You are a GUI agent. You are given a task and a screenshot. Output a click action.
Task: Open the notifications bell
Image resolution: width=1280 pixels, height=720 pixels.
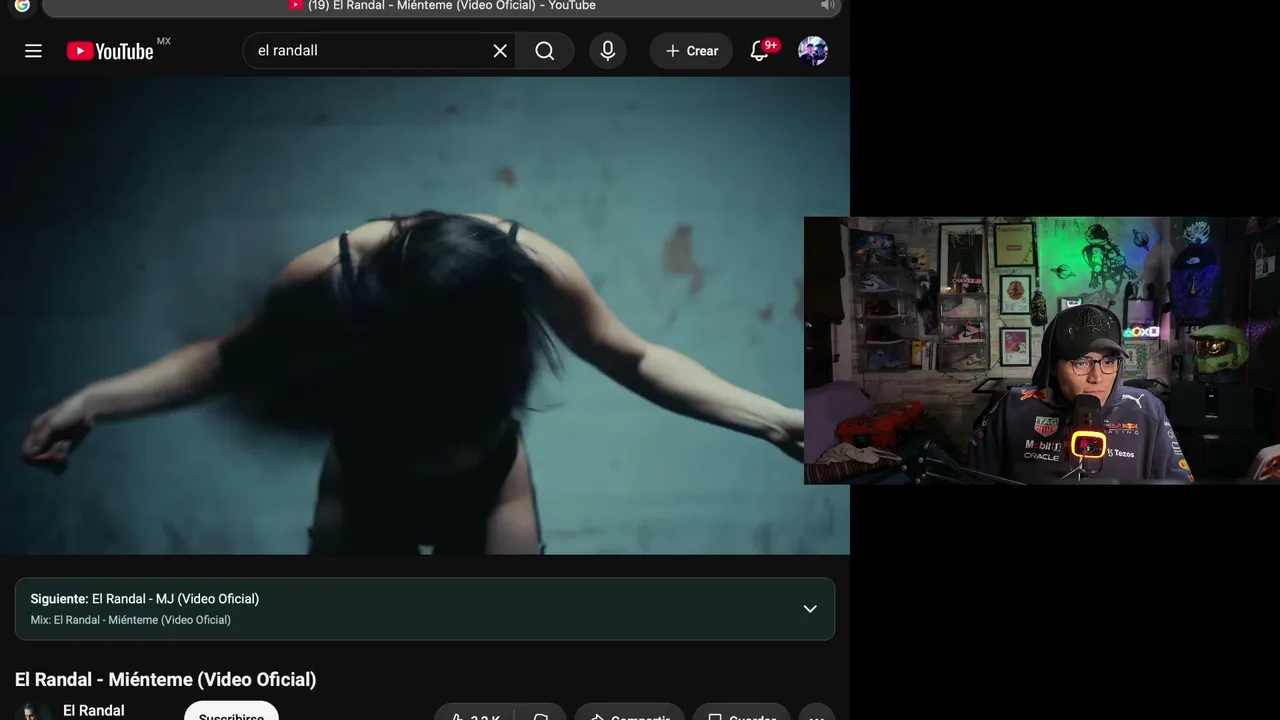tap(760, 51)
